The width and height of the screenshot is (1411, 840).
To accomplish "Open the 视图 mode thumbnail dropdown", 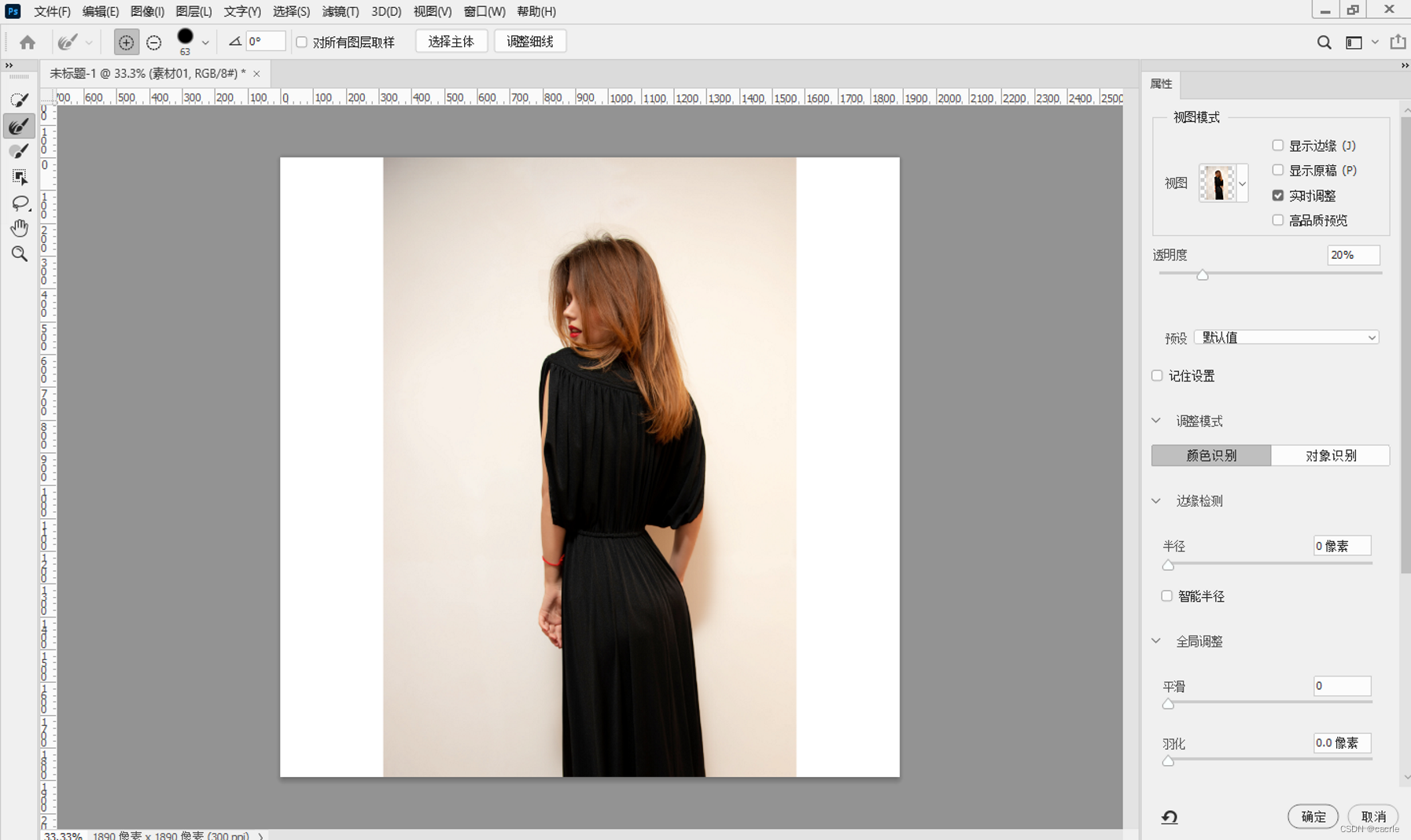I will coord(1242,183).
